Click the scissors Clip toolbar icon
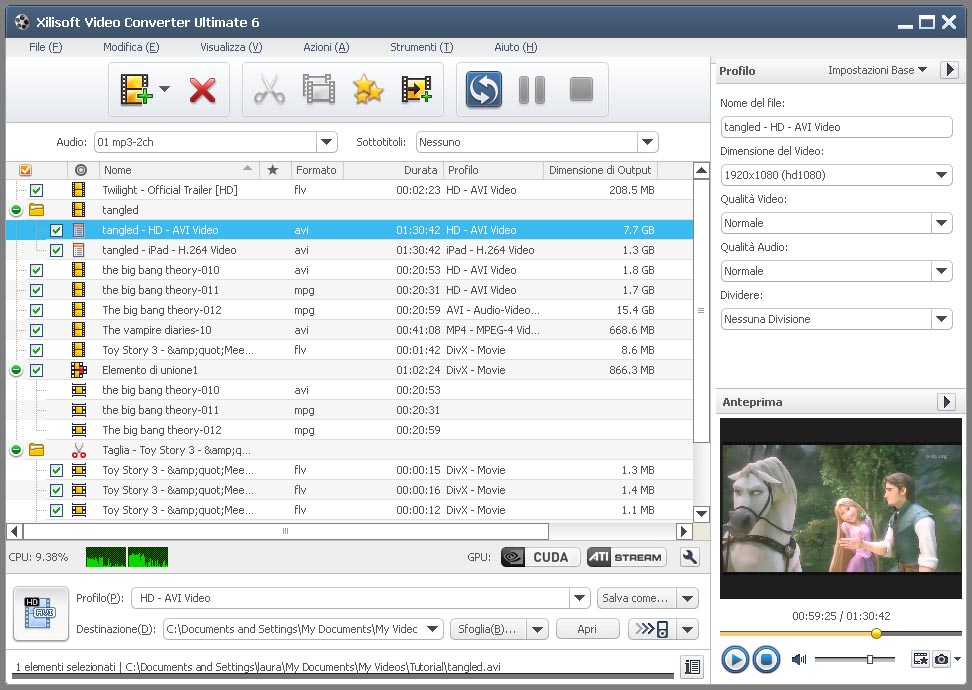Viewport: 972px width, 690px height. 269,89
